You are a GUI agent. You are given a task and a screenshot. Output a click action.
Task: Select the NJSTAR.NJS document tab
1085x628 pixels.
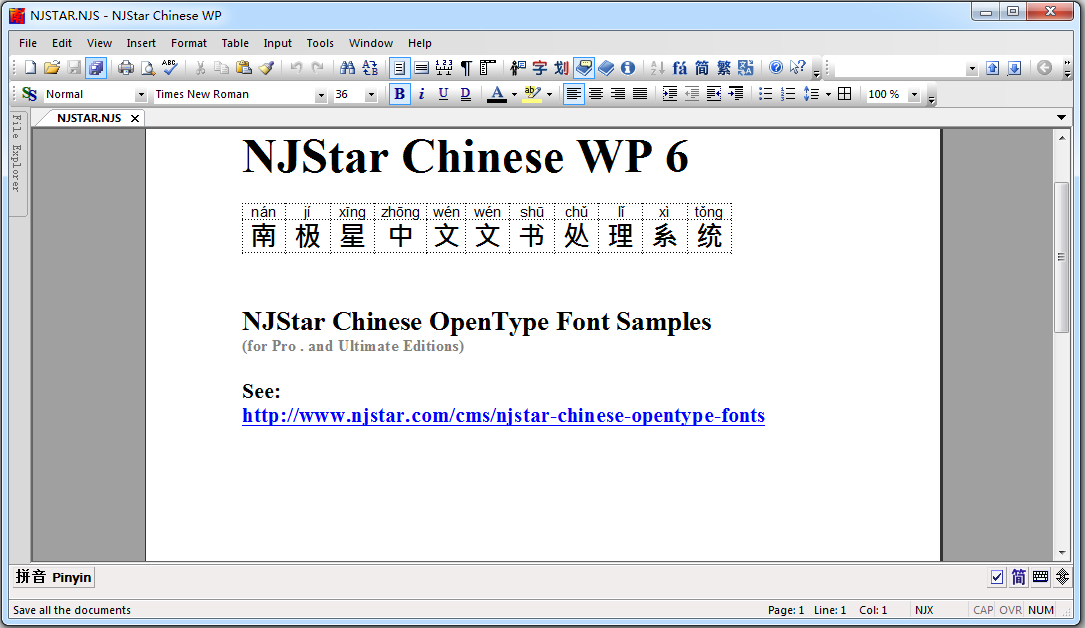pyautogui.click(x=89, y=118)
